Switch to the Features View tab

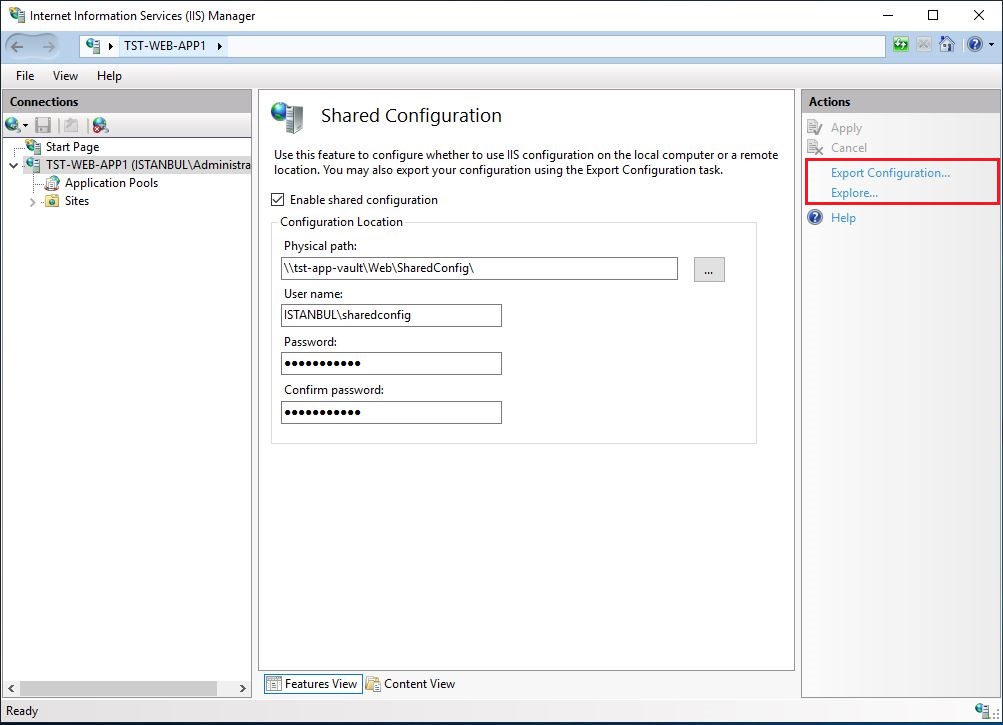point(313,683)
